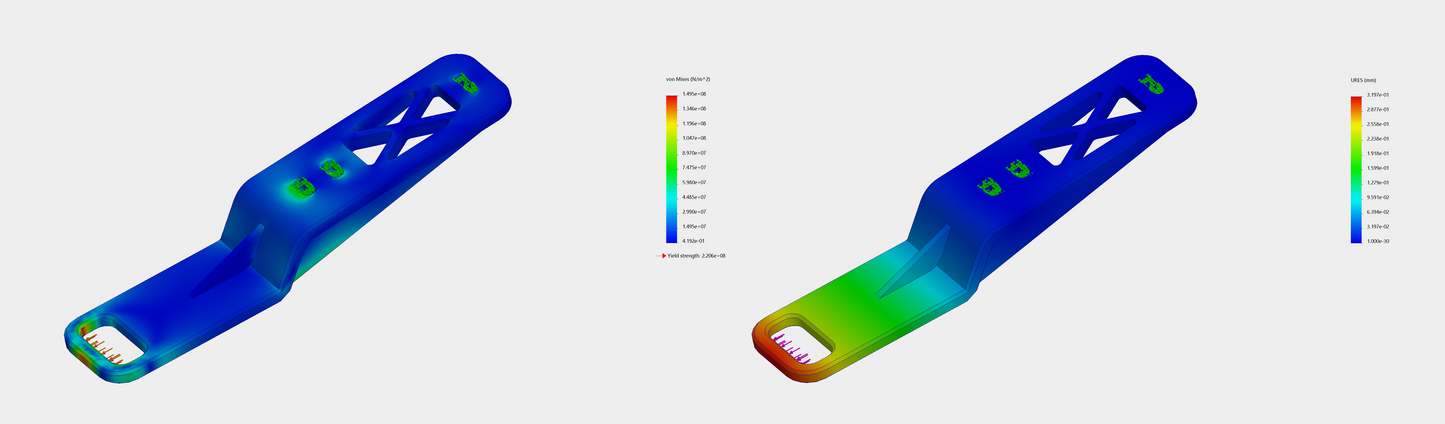The image size is (1445, 424).
Task: Click the von Mises (N/m^2) legend title
Action: [687, 78]
